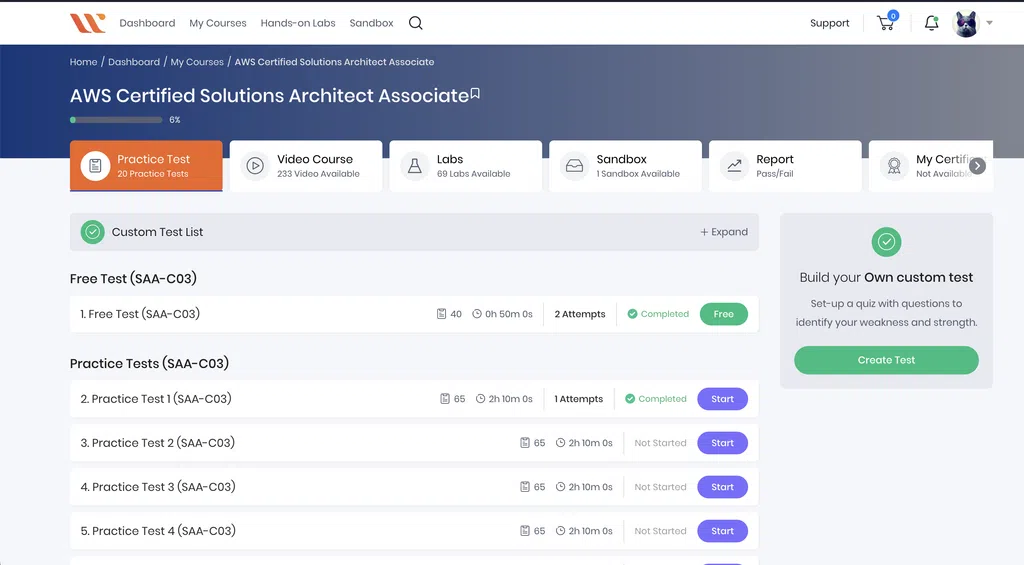1024x565 pixels.
Task: Click the Video Course play icon
Action: click(255, 166)
